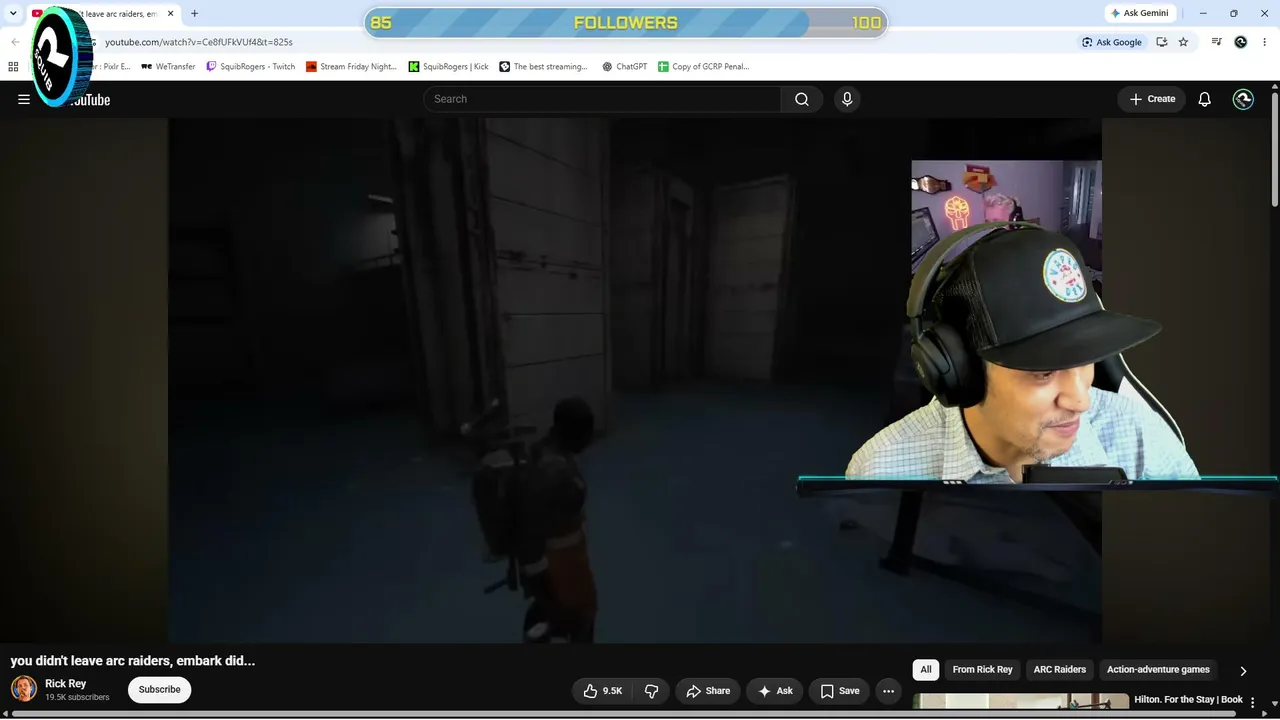Open the Rick Rey channel name link
Viewport: 1280px width, 720px height.
click(x=65, y=684)
